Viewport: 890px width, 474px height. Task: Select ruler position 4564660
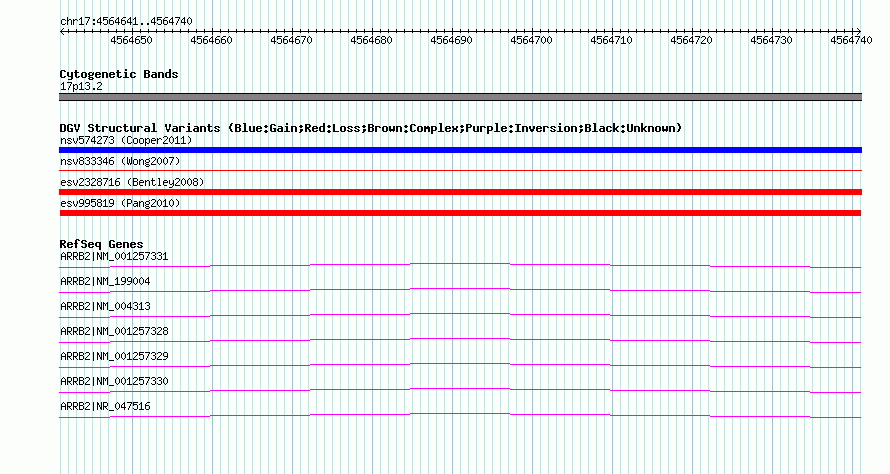pyautogui.click(x=211, y=40)
